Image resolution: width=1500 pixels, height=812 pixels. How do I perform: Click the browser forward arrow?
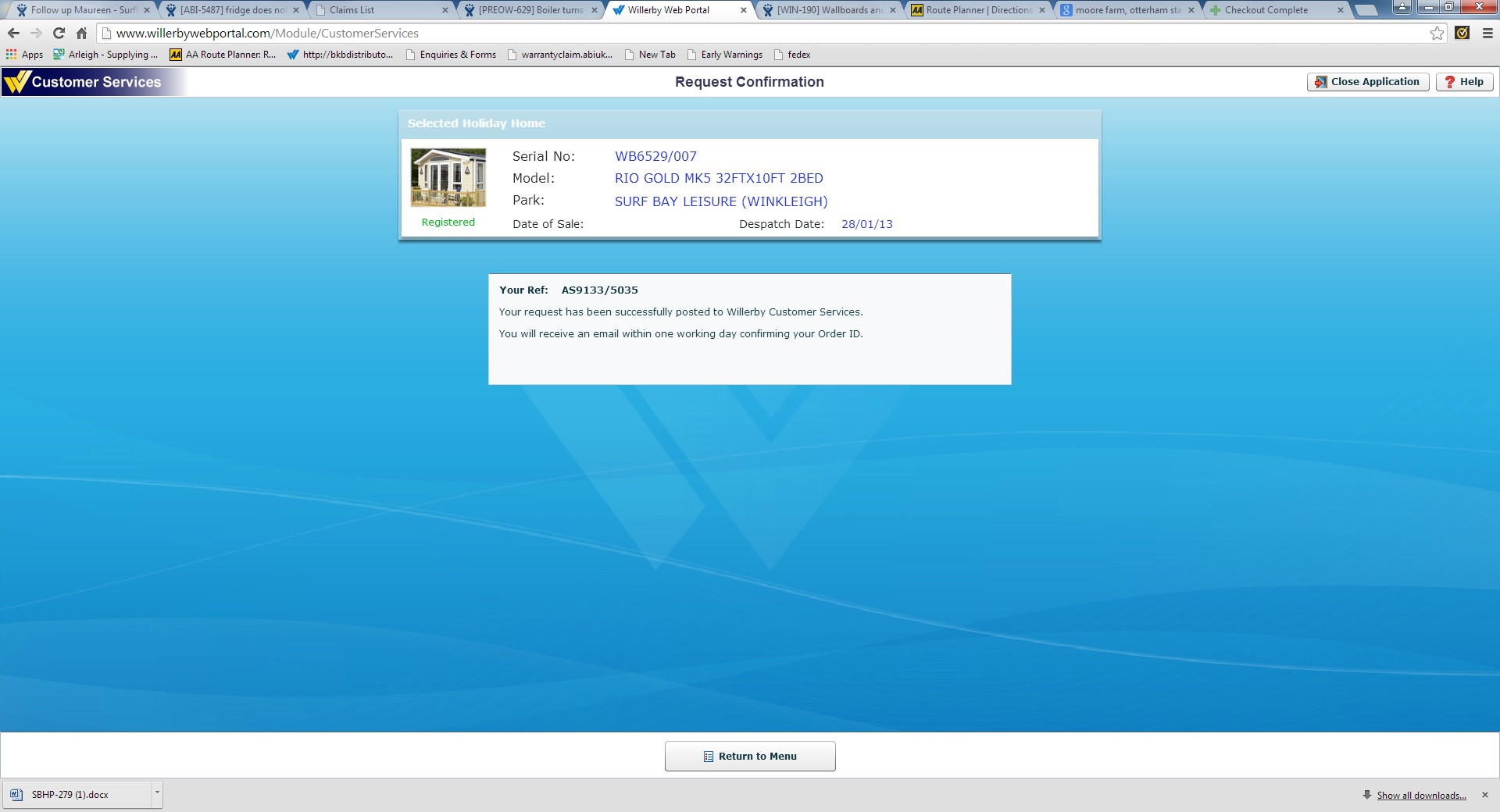(x=36, y=33)
